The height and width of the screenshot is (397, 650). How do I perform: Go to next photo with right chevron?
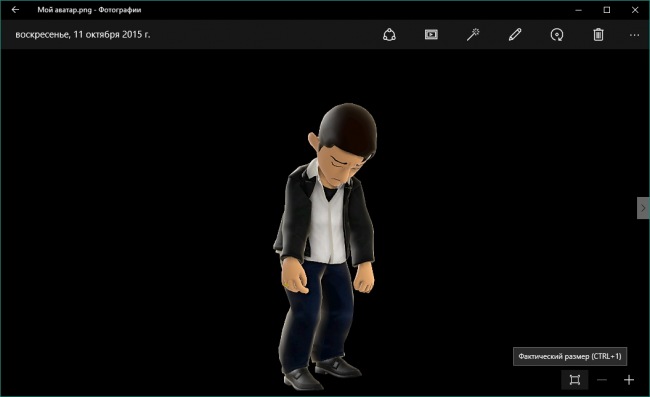point(643,208)
